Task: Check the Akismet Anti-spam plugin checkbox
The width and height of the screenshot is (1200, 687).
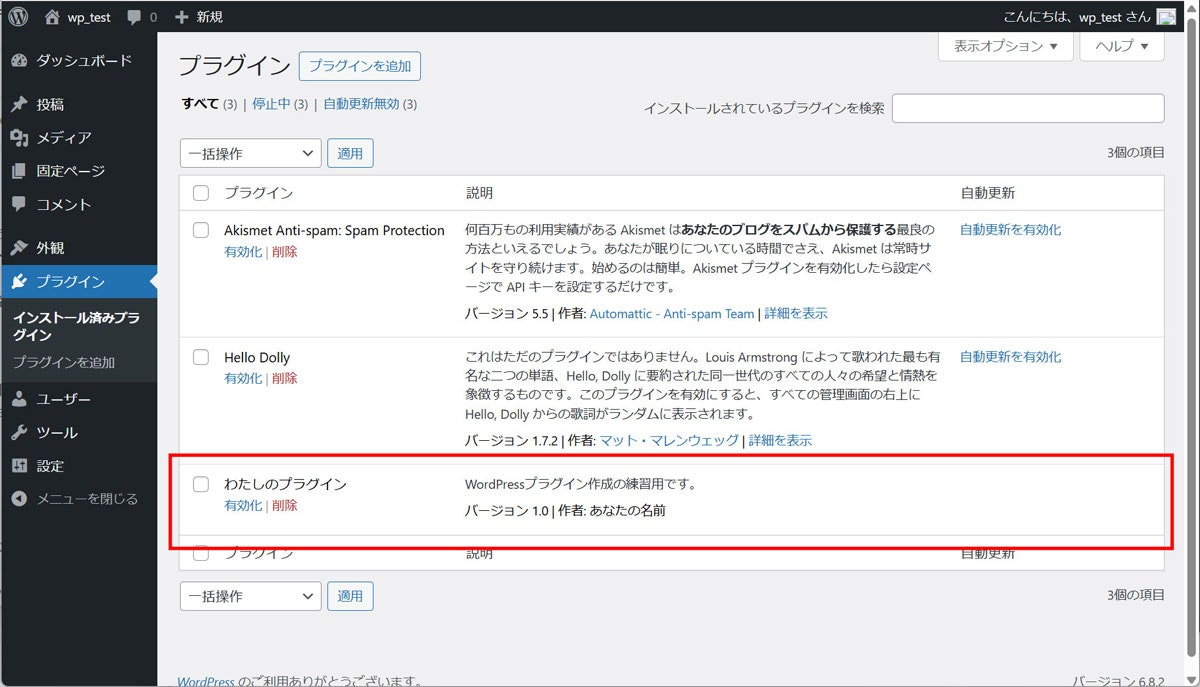Action: [x=201, y=230]
